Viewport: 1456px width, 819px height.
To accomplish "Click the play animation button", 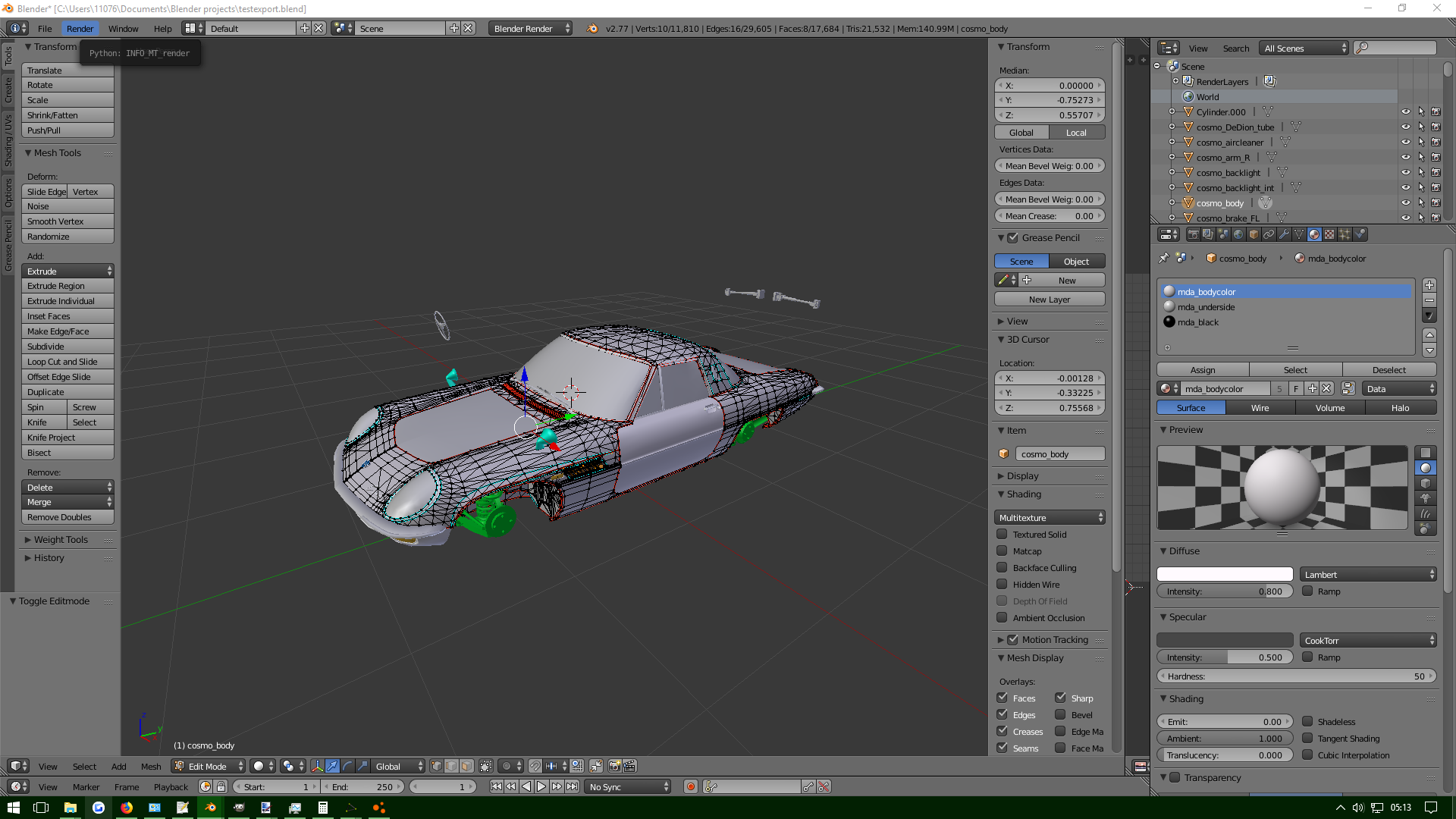I will tap(541, 786).
